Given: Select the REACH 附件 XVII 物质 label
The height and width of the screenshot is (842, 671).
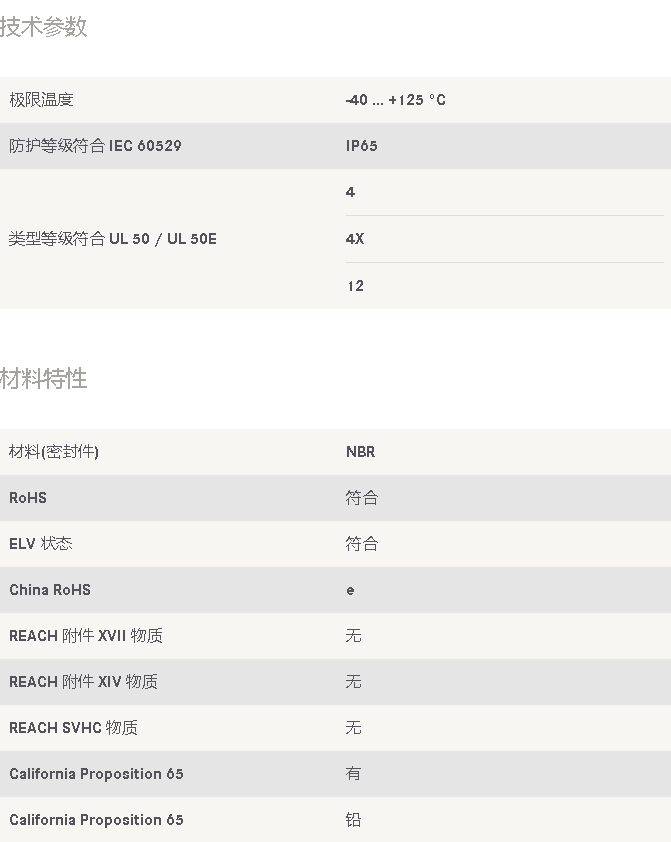Looking at the screenshot, I should click(86, 636).
